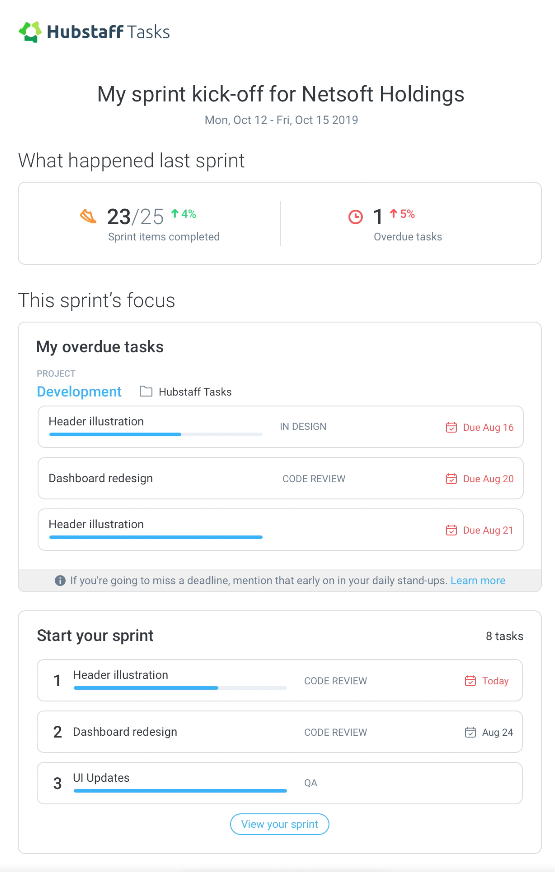The height and width of the screenshot is (872, 555).
Task: Click the red calendar icon next to Today
Action: point(470,681)
